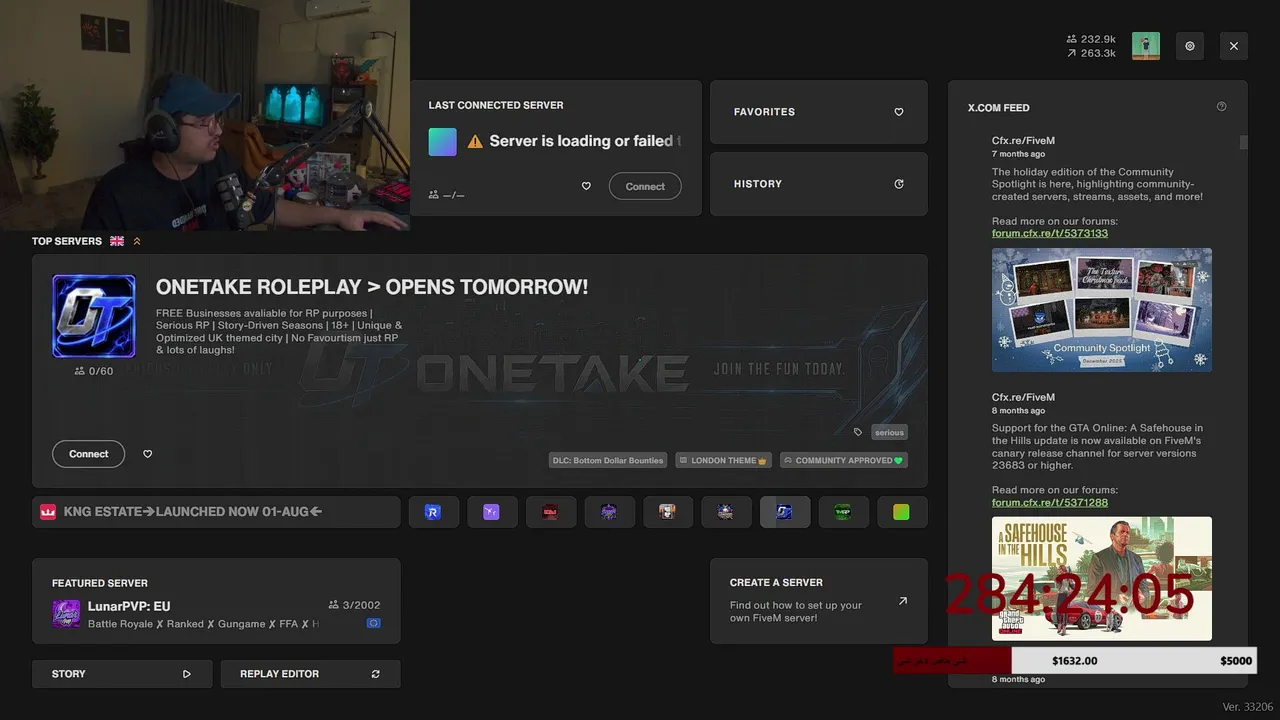
Task: Click the Story play arrow icon
Action: (187, 674)
